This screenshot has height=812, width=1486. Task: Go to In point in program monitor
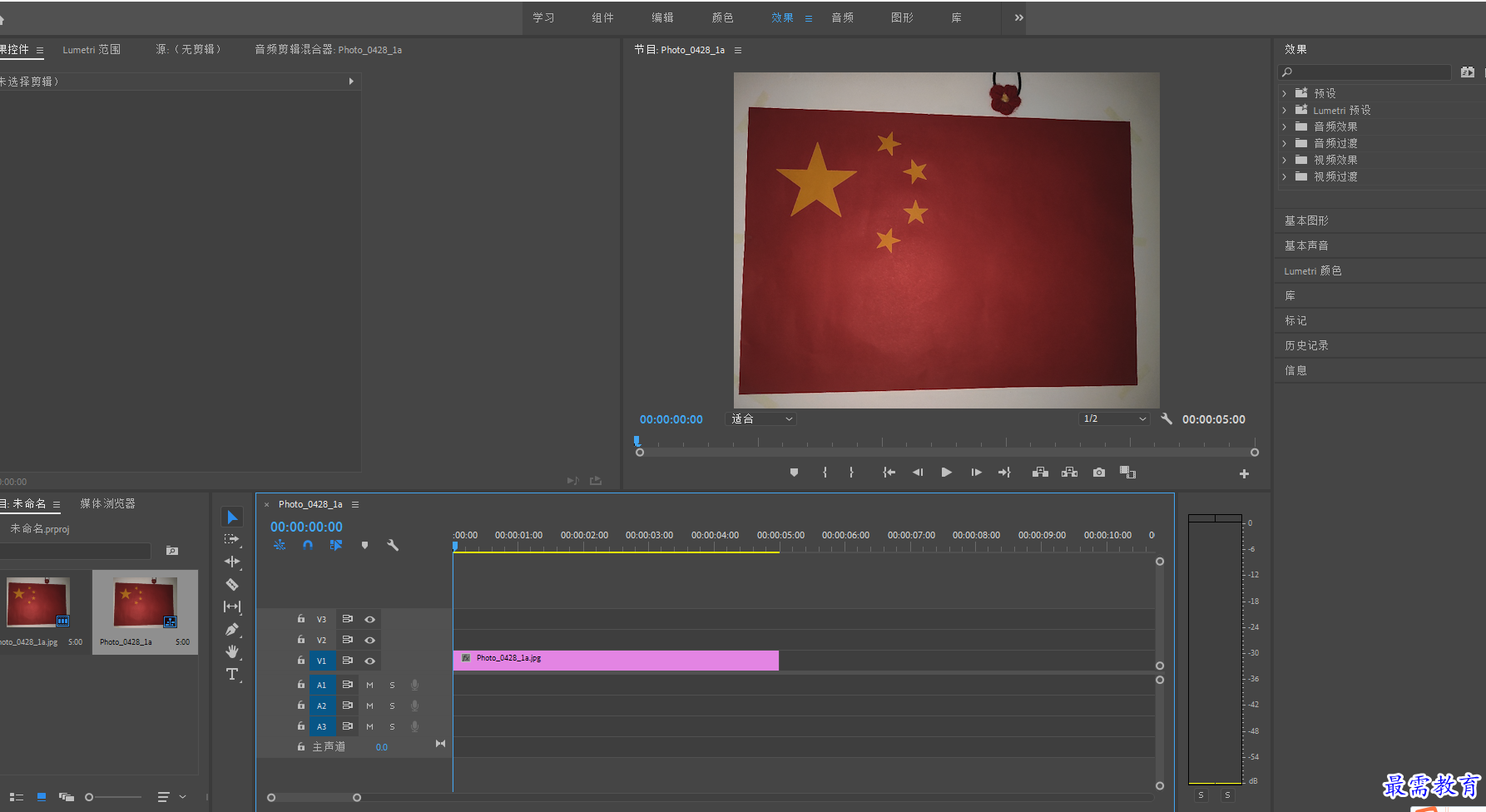[x=889, y=473]
